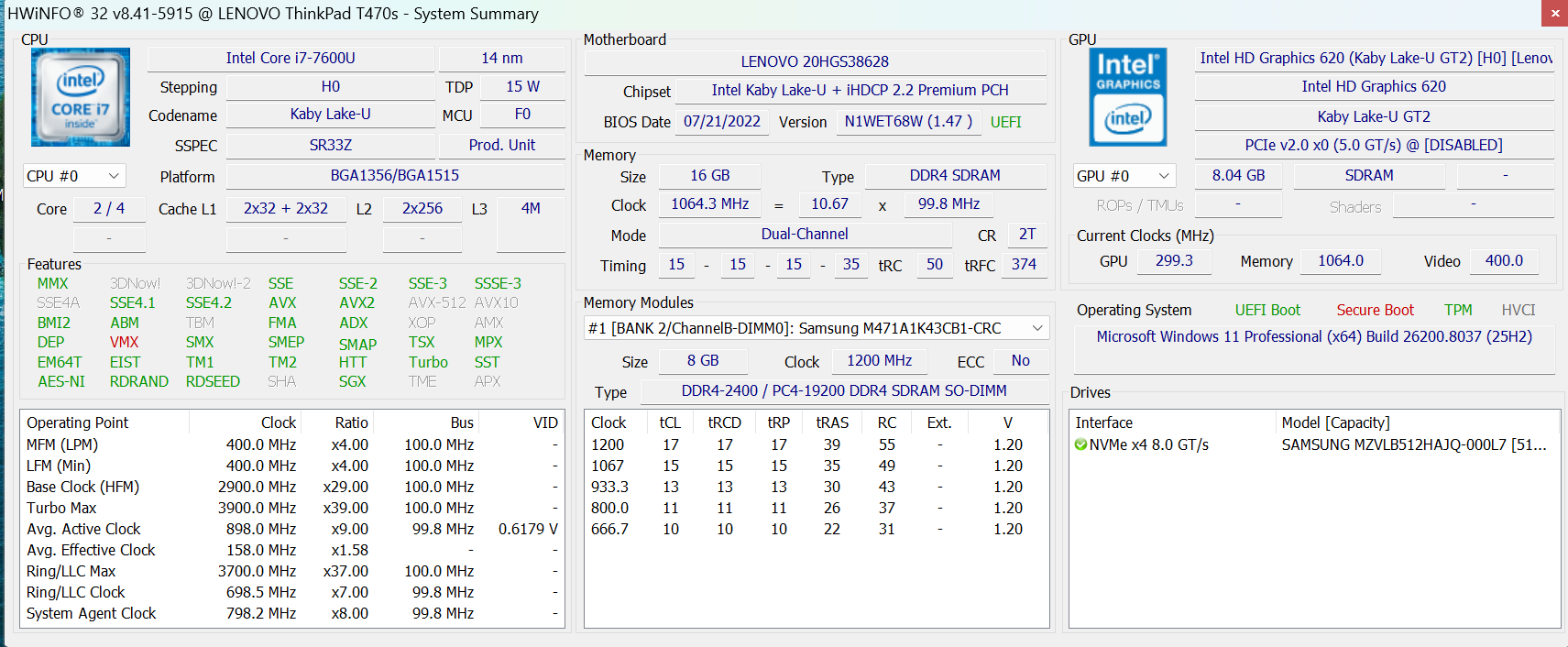This screenshot has height=647, width=1568.
Task: Click the Operating Point column header
Action: (104, 423)
